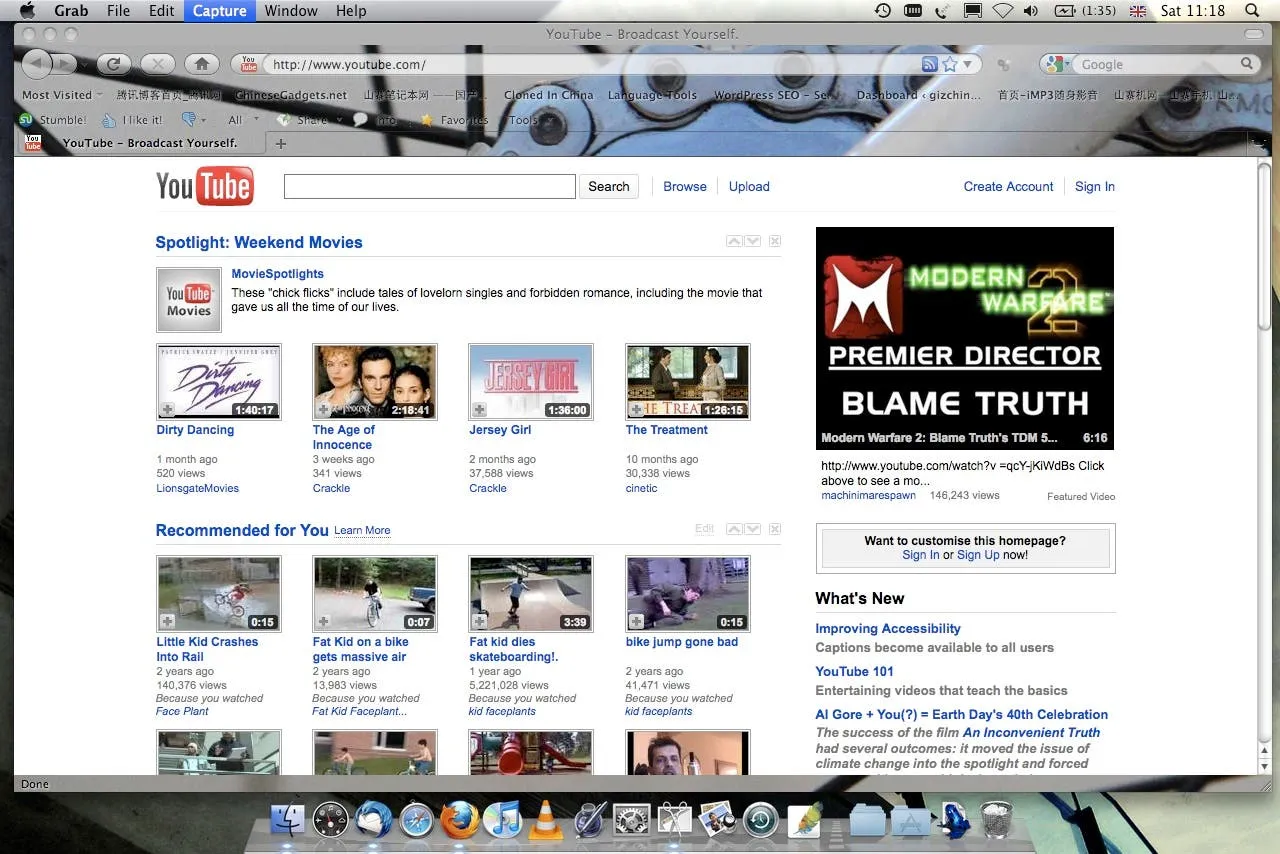The width and height of the screenshot is (1280, 854).
Task: Click the Sign In link
Action: [x=1094, y=186]
